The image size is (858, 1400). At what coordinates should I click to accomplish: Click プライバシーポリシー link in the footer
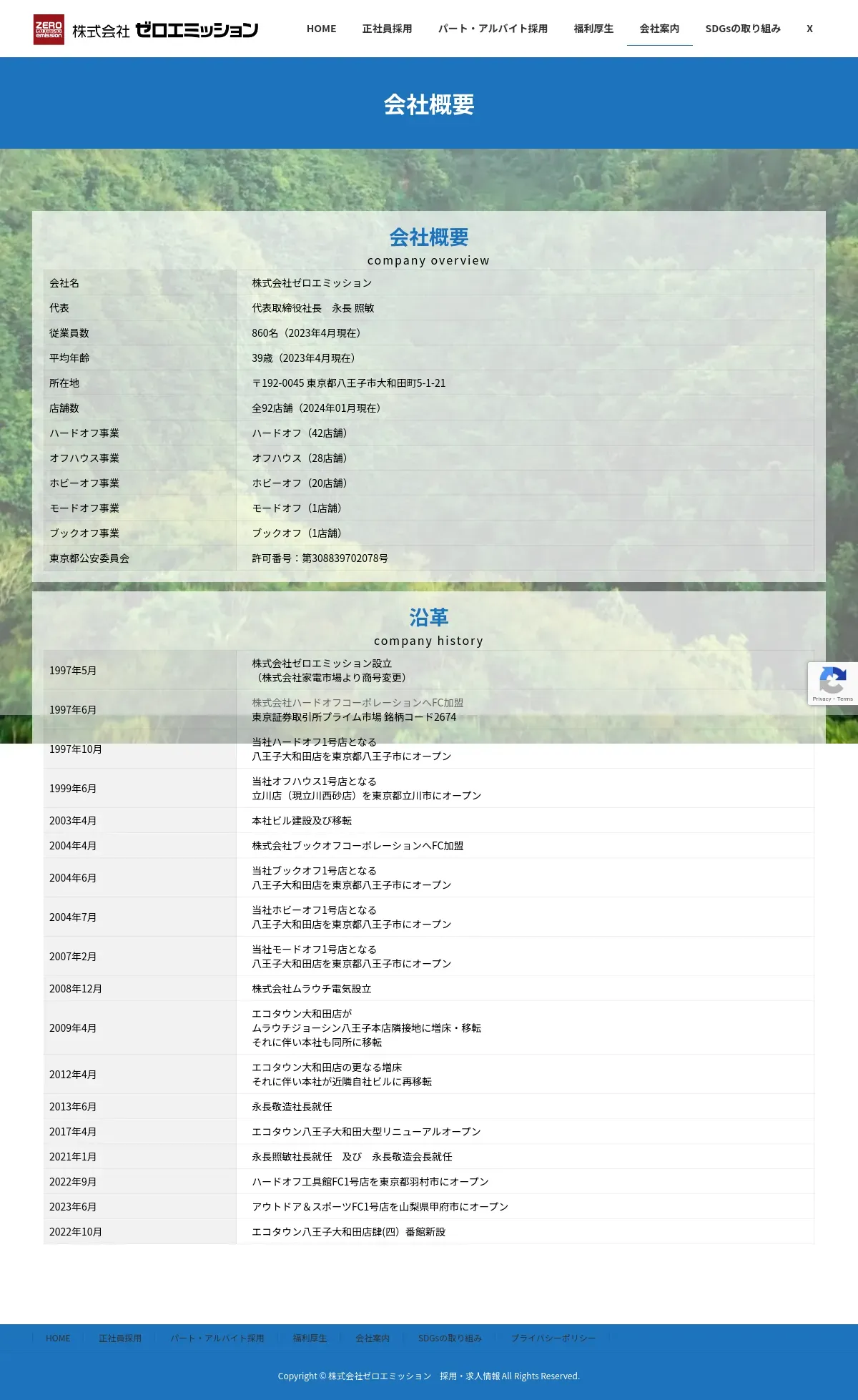coord(553,1338)
